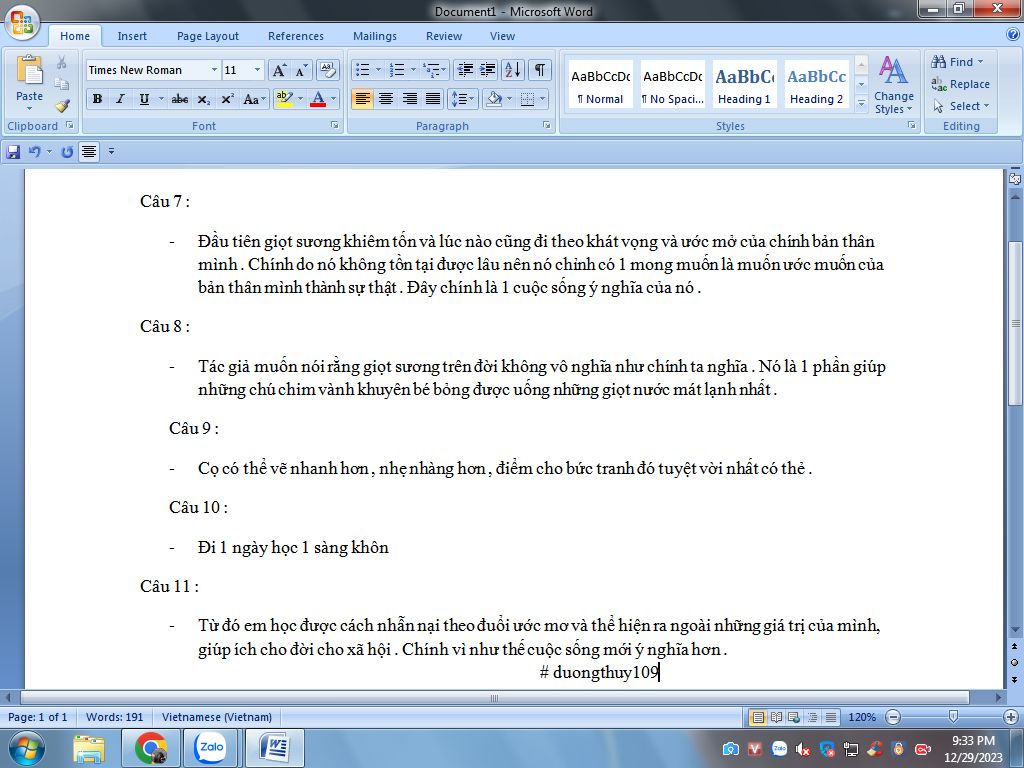Center align the paragraph
The width and height of the screenshot is (1024, 768).
coord(386,99)
